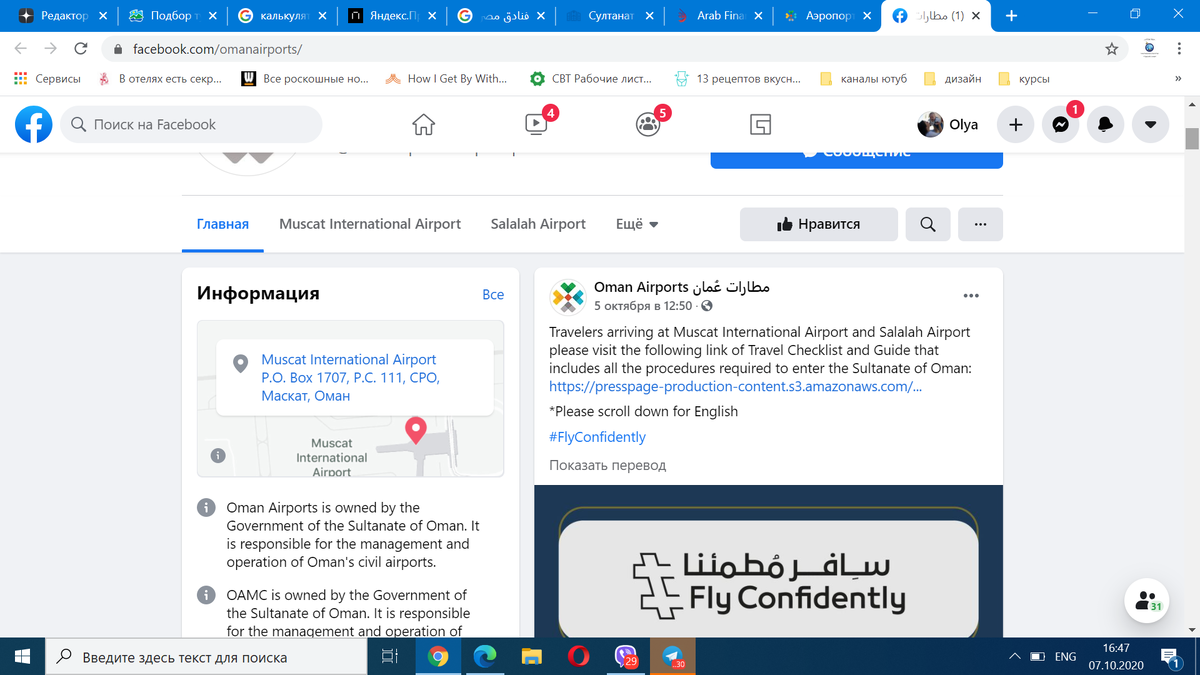The height and width of the screenshot is (675, 1200).
Task: Expand the Ещё tab dropdown
Action: [637, 224]
